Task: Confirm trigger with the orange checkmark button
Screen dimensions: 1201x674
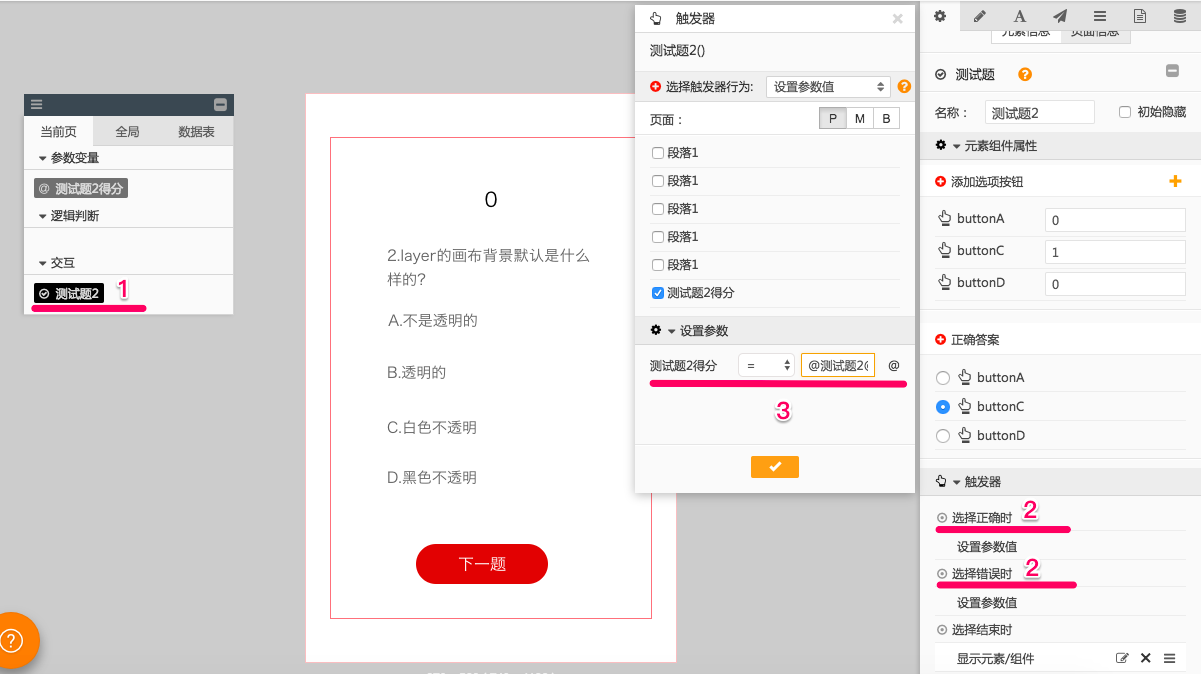Action: pos(774,467)
